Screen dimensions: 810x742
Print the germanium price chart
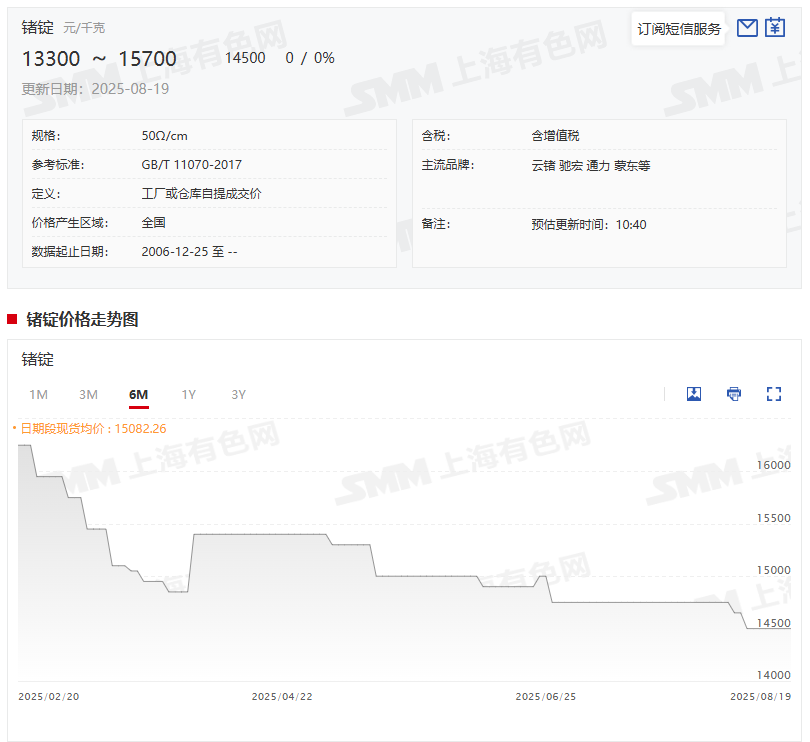point(734,394)
